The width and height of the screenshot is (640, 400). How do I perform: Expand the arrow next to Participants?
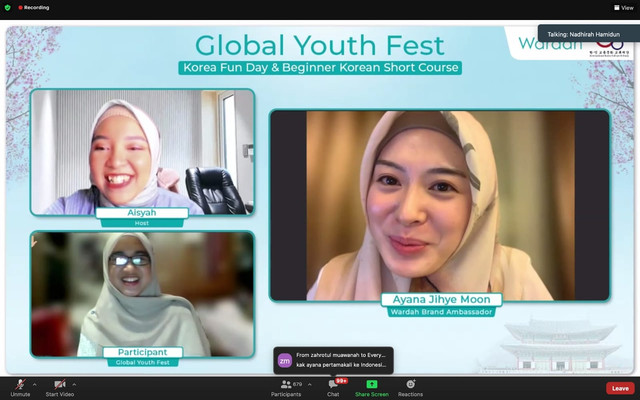[x=309, y=384]
